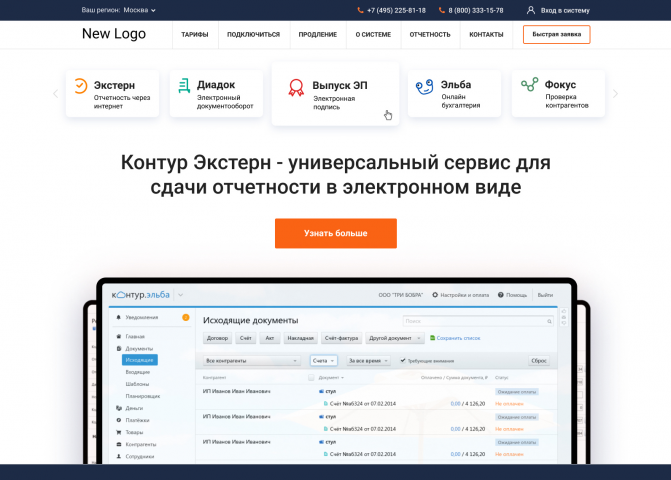Click the Счёт-фактура button
Viewport: 671px width, 480px height.
point(341,338)
